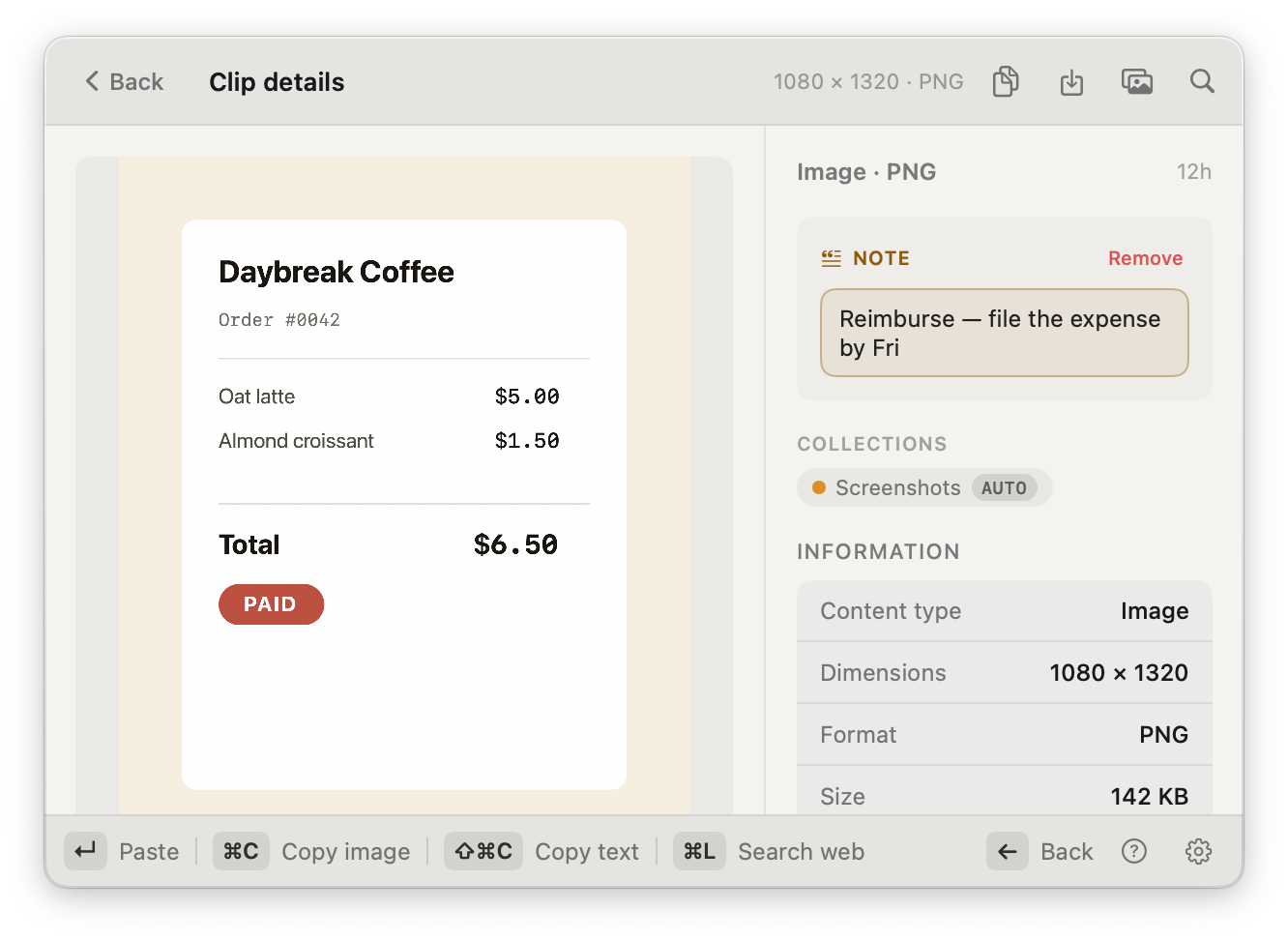Click the note lines icon beside NOTE
1288x940 pixels.
(831, 258)
